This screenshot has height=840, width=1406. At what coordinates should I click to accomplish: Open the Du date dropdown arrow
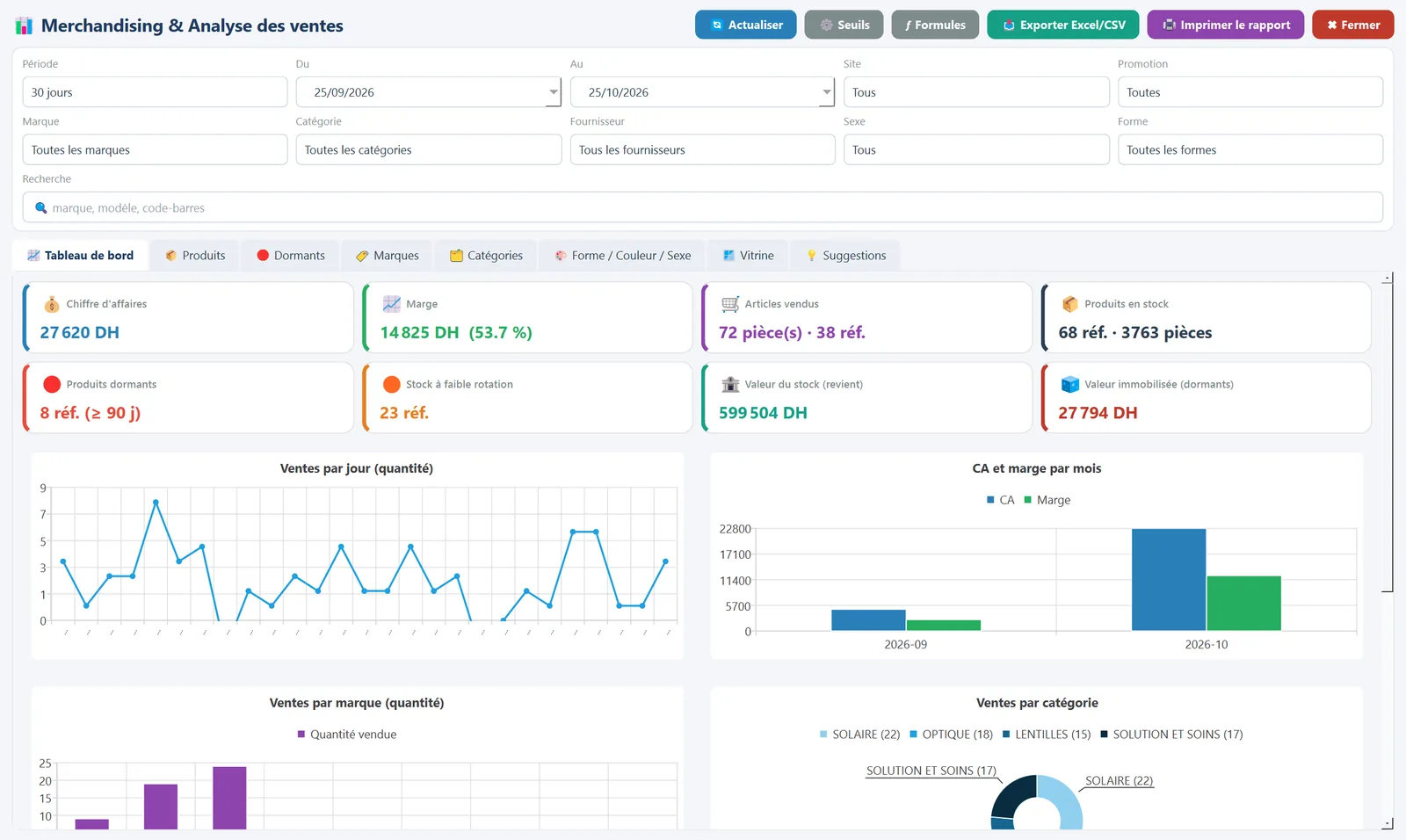pos(553,92)
